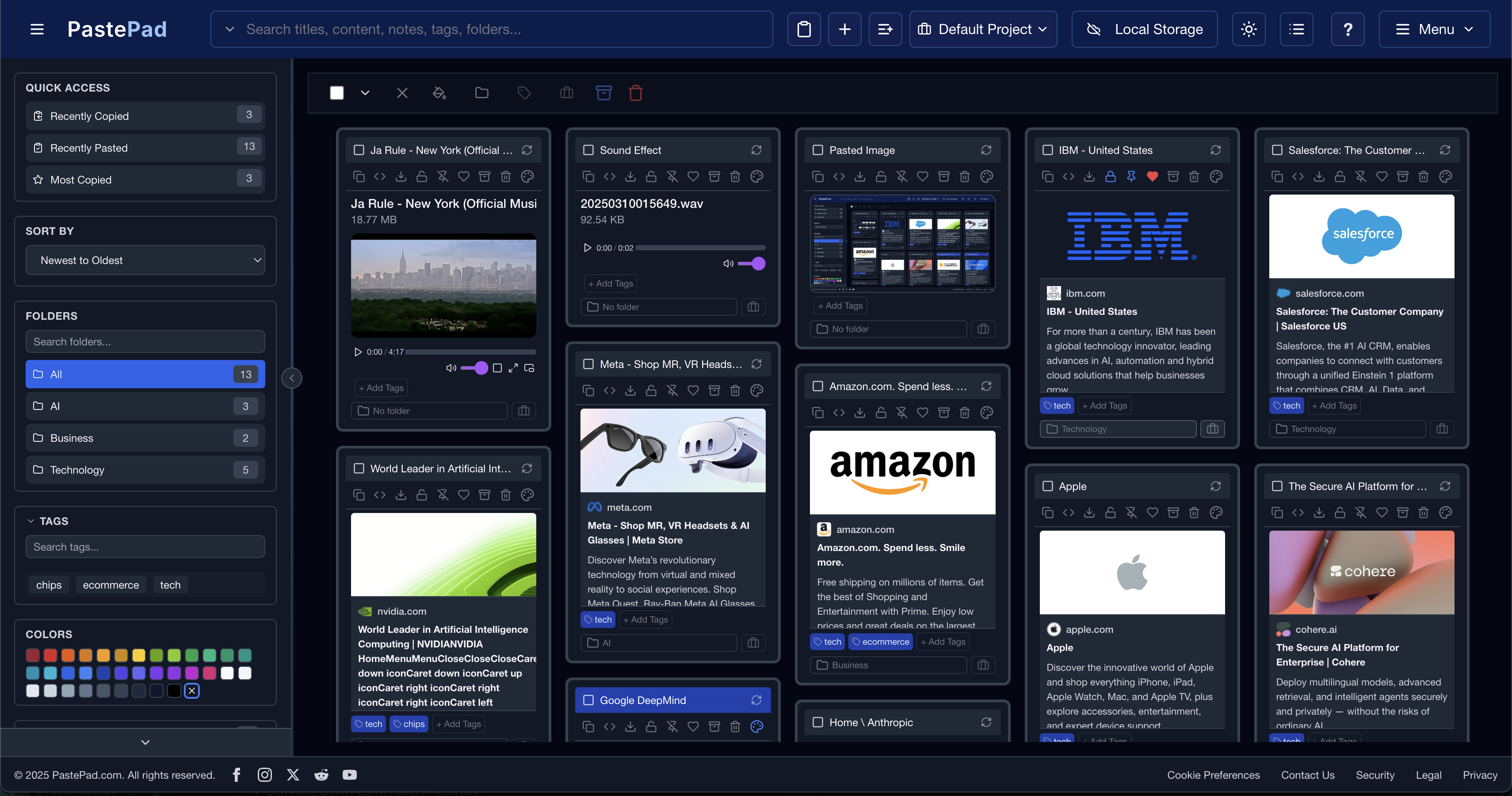Open Most Copied quick access

click(145, 179)
